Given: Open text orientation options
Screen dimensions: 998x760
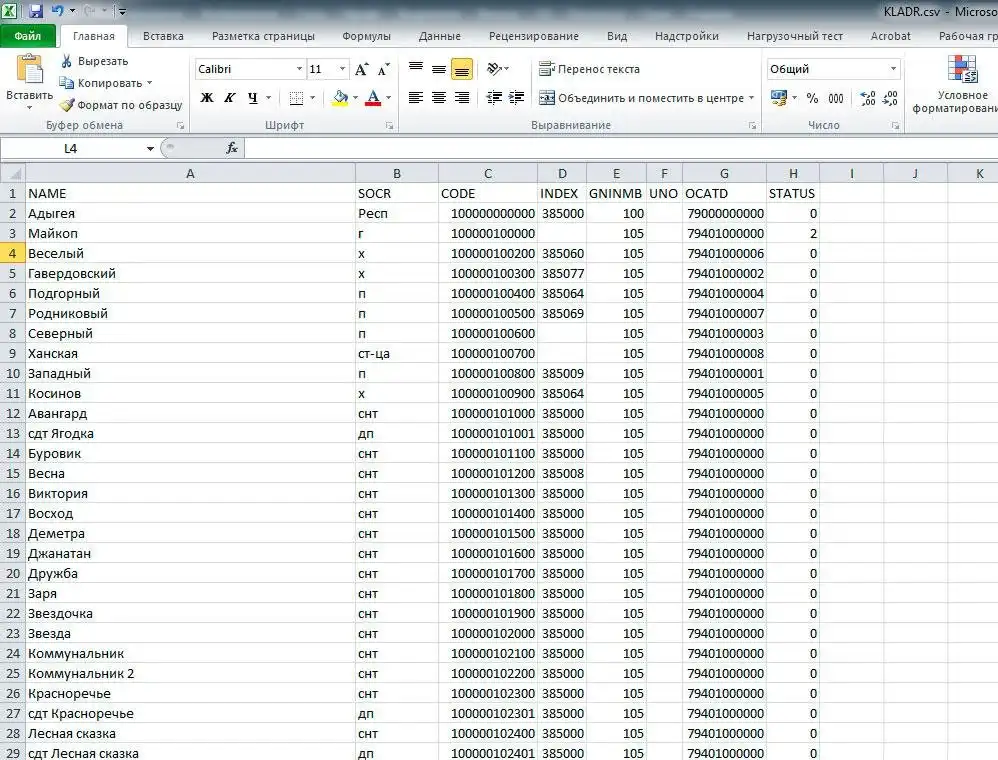Looking at the screenshot, I should (x=498, y=69).
